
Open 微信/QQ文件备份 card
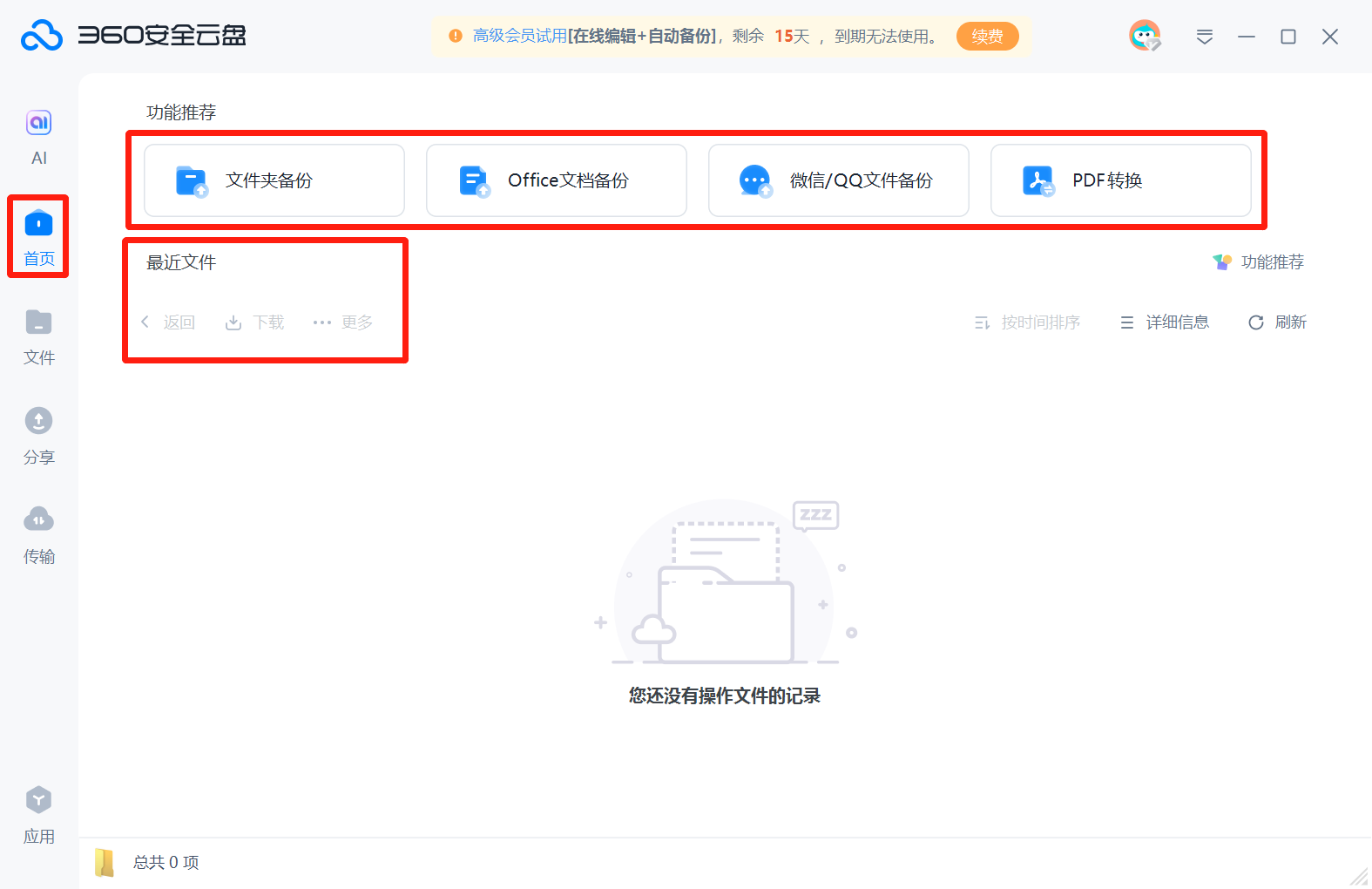tap(839, 180)
